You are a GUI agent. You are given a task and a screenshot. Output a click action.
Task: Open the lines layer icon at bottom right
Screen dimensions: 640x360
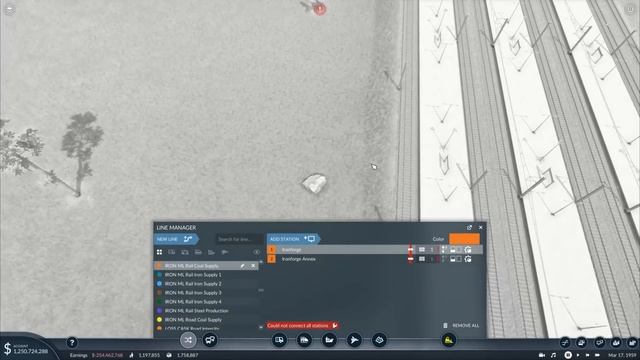coord(565,342)
